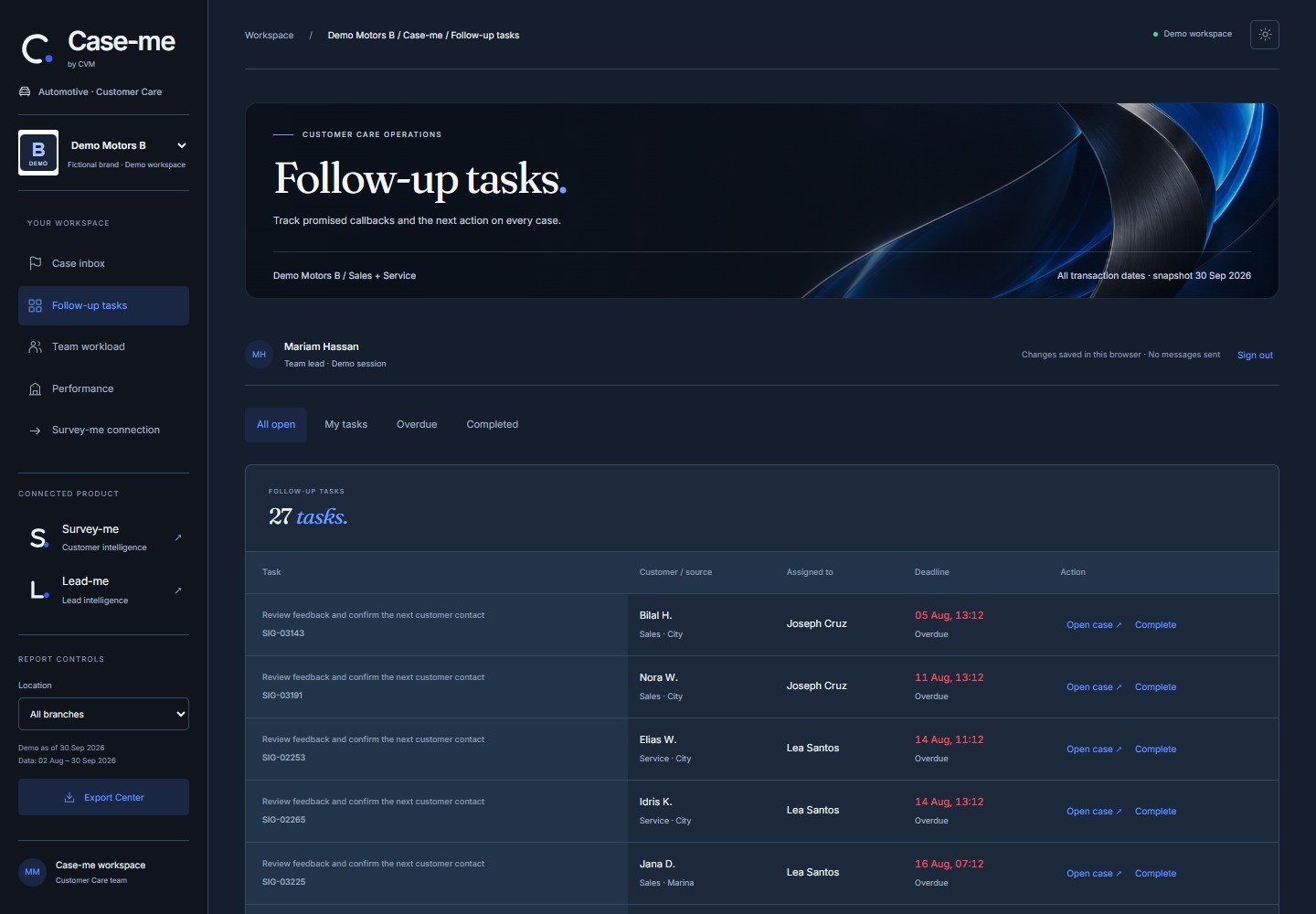The width and height of the screenshot is (1316, 914).
Task: Open case for Nora W.
Action: point(1094,687)
